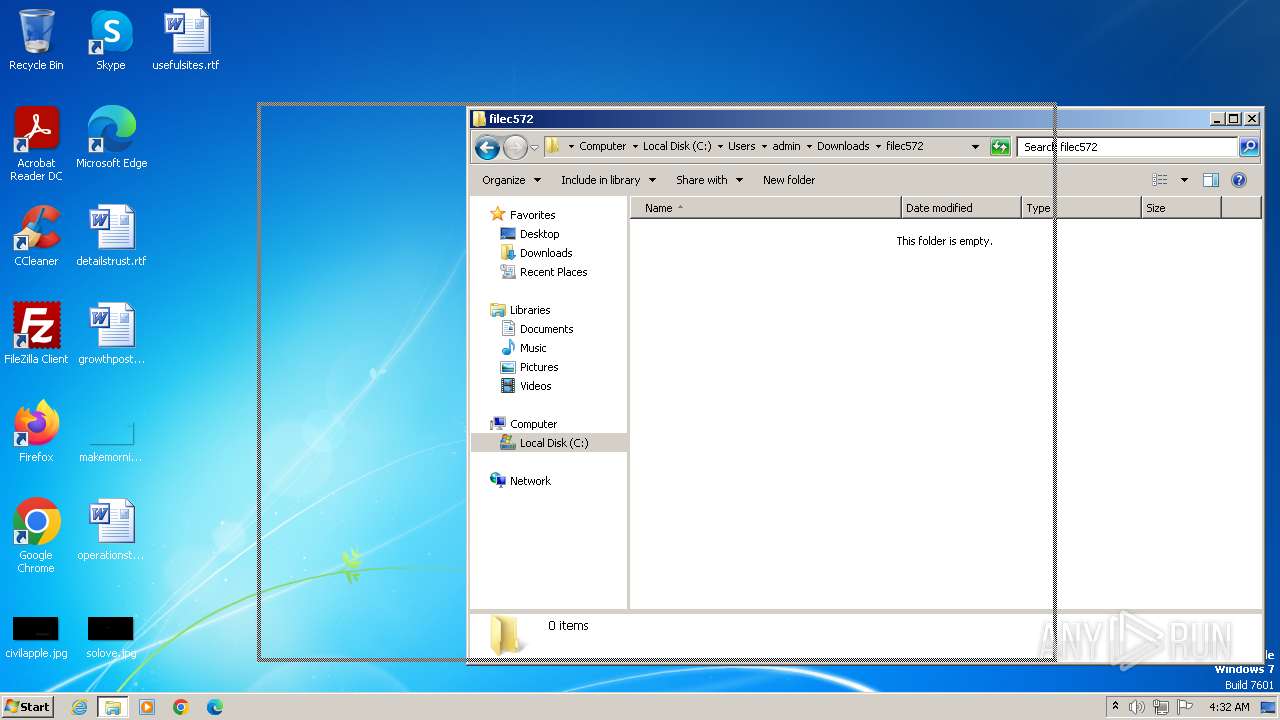
Task: Click the Microsoft Edge desktop shortcut
Action: pos(111,138)
